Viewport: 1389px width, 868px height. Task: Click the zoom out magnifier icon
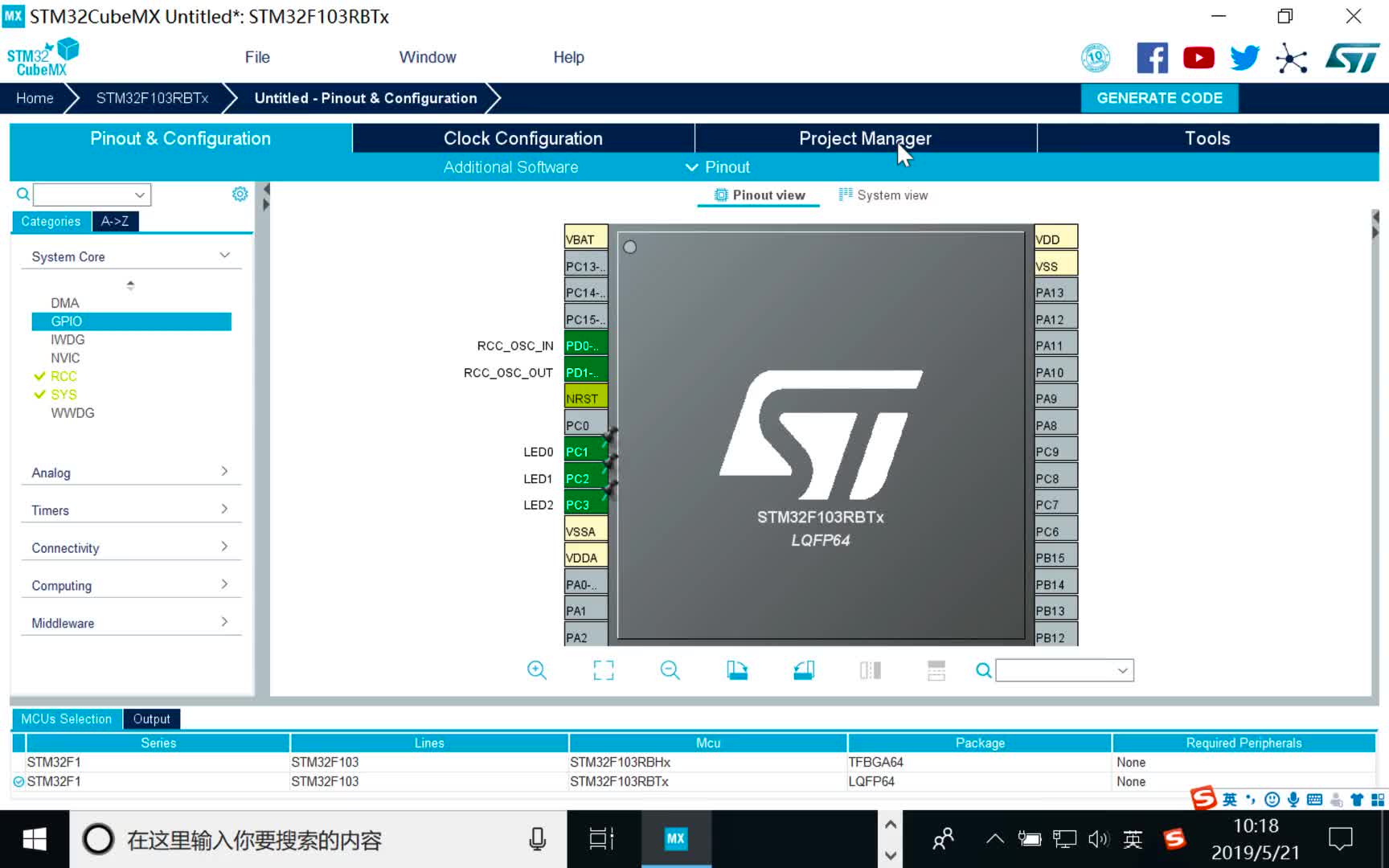pyautogui.click(x=670, y=670)
